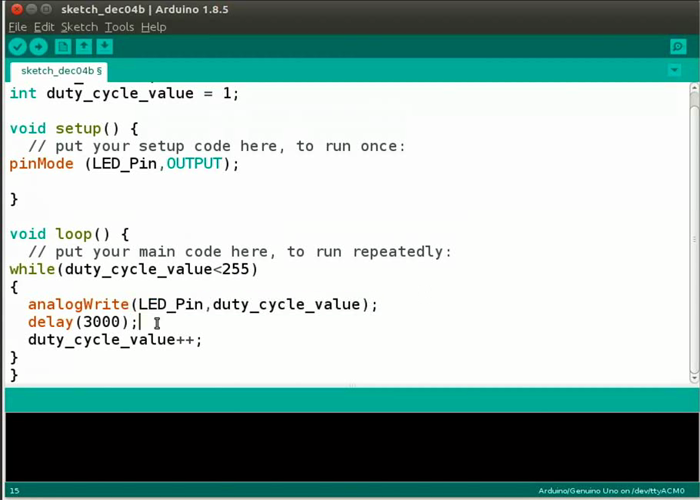The image size is (700, 500).
Task: Open a sketch using the up-arrow icon
Action: [84, 47]
